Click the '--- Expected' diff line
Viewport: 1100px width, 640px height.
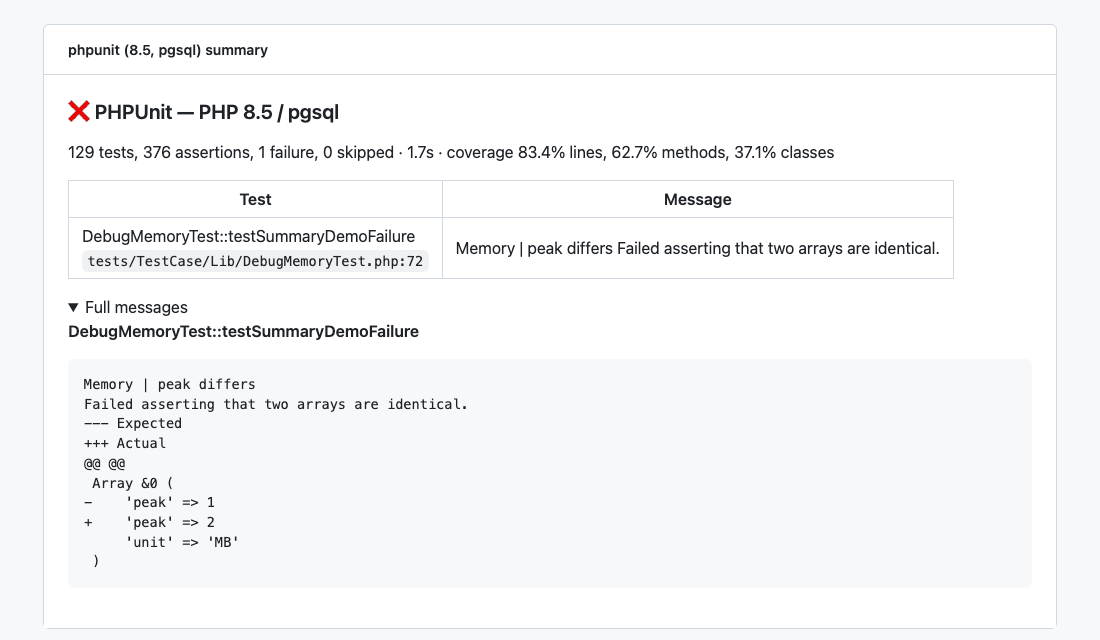133,423
